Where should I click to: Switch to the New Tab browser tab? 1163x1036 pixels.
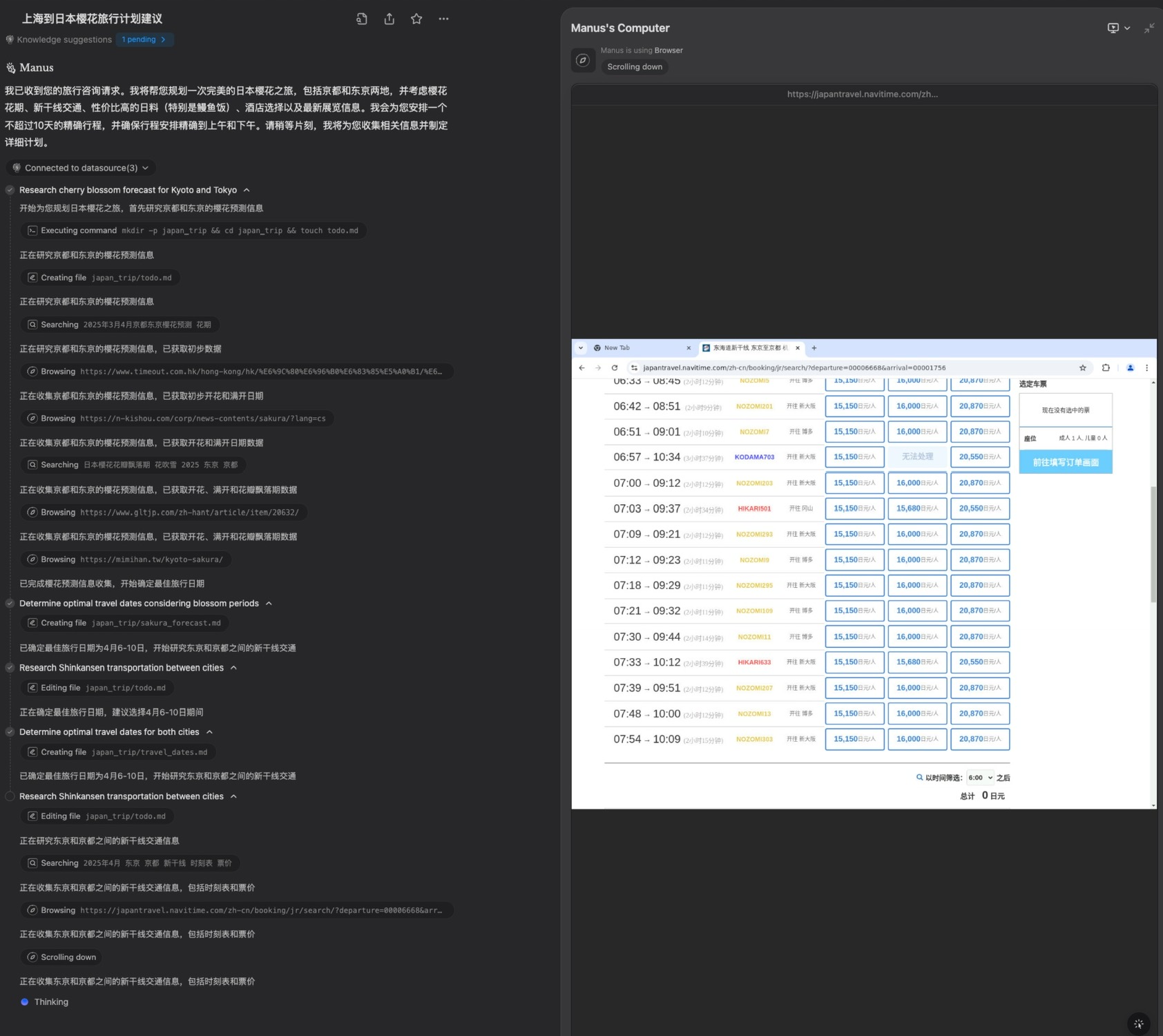coord(639,348)
